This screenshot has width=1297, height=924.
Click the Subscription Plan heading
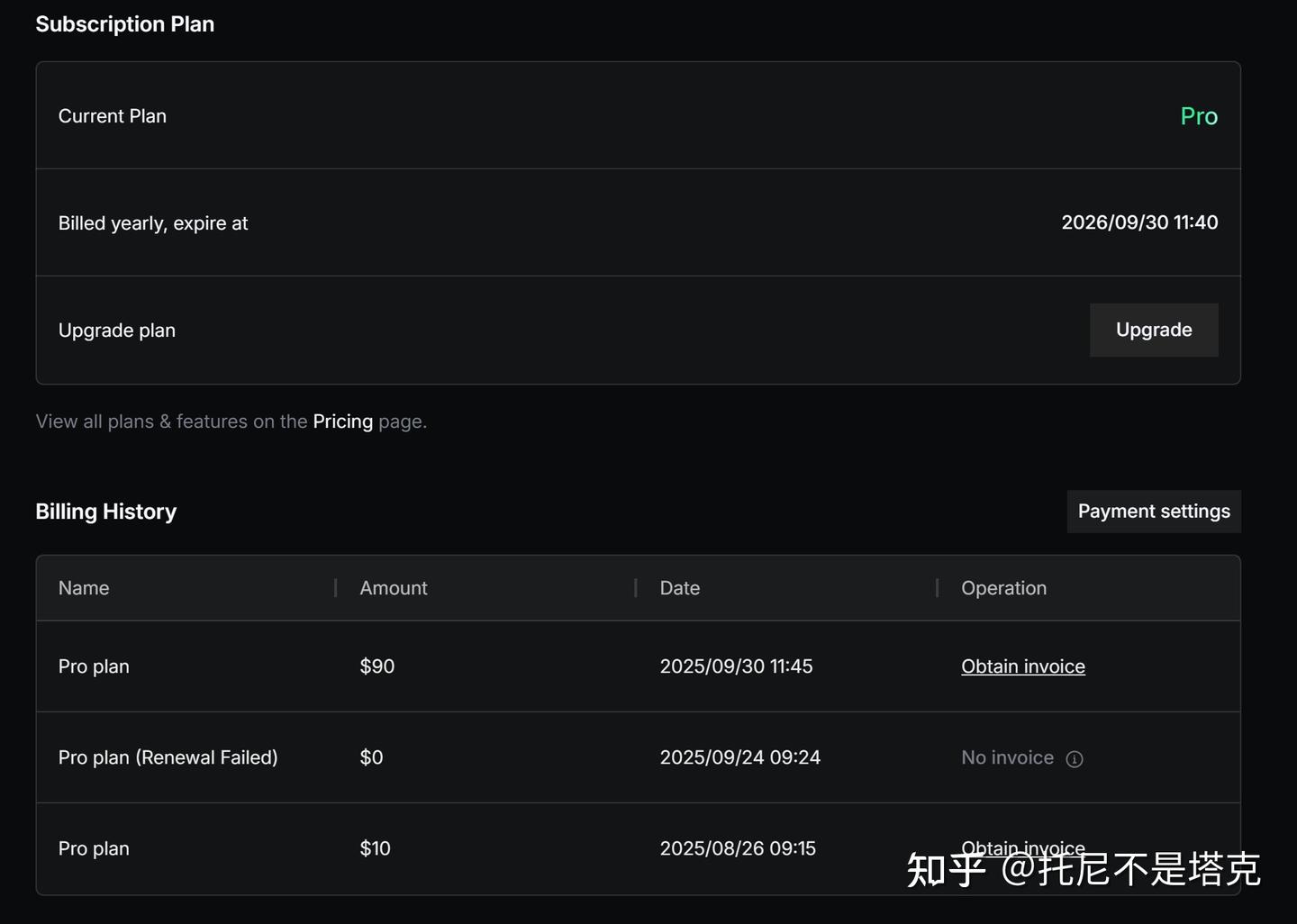pos(124,24)
